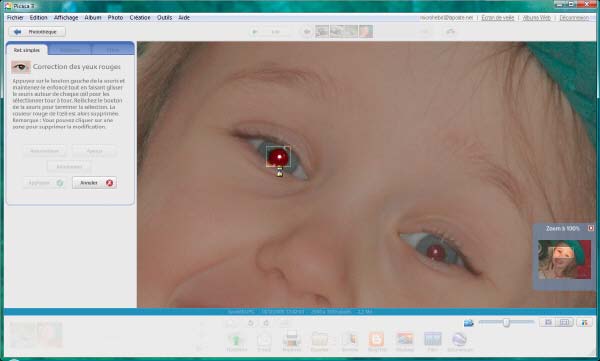
Task: Click the zoom picture icon beside slider
Action: click(469, 323)
